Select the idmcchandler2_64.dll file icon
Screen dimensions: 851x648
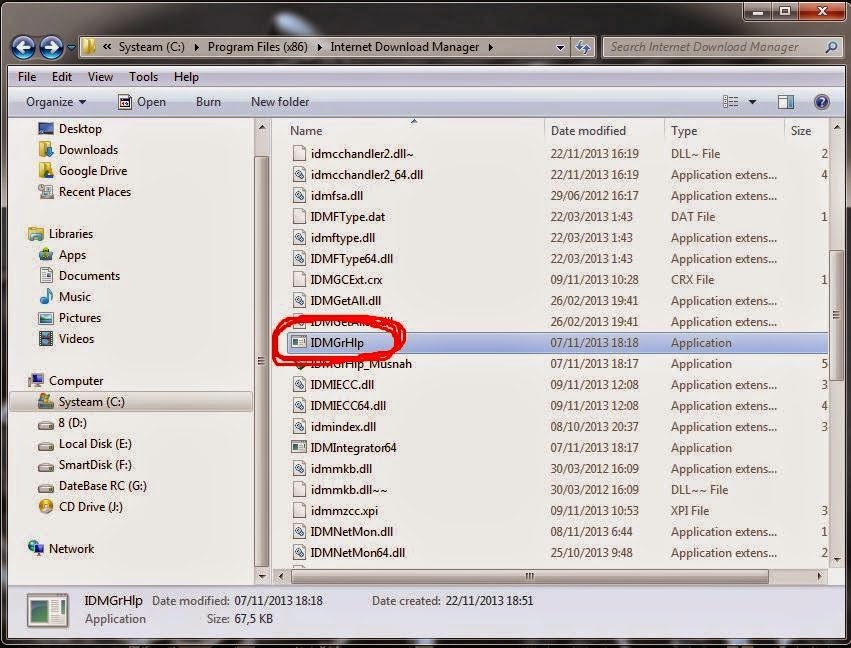pos(299,175)
